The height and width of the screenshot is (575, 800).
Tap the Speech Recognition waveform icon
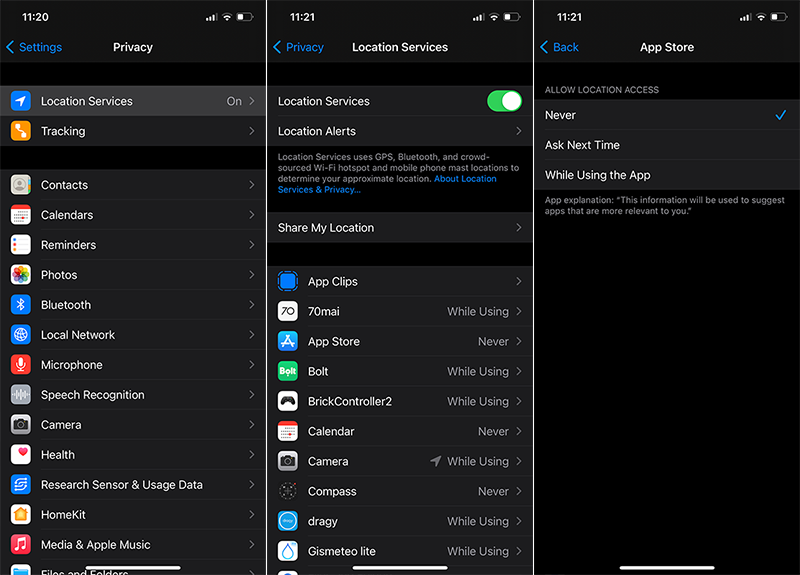point(21,394)
